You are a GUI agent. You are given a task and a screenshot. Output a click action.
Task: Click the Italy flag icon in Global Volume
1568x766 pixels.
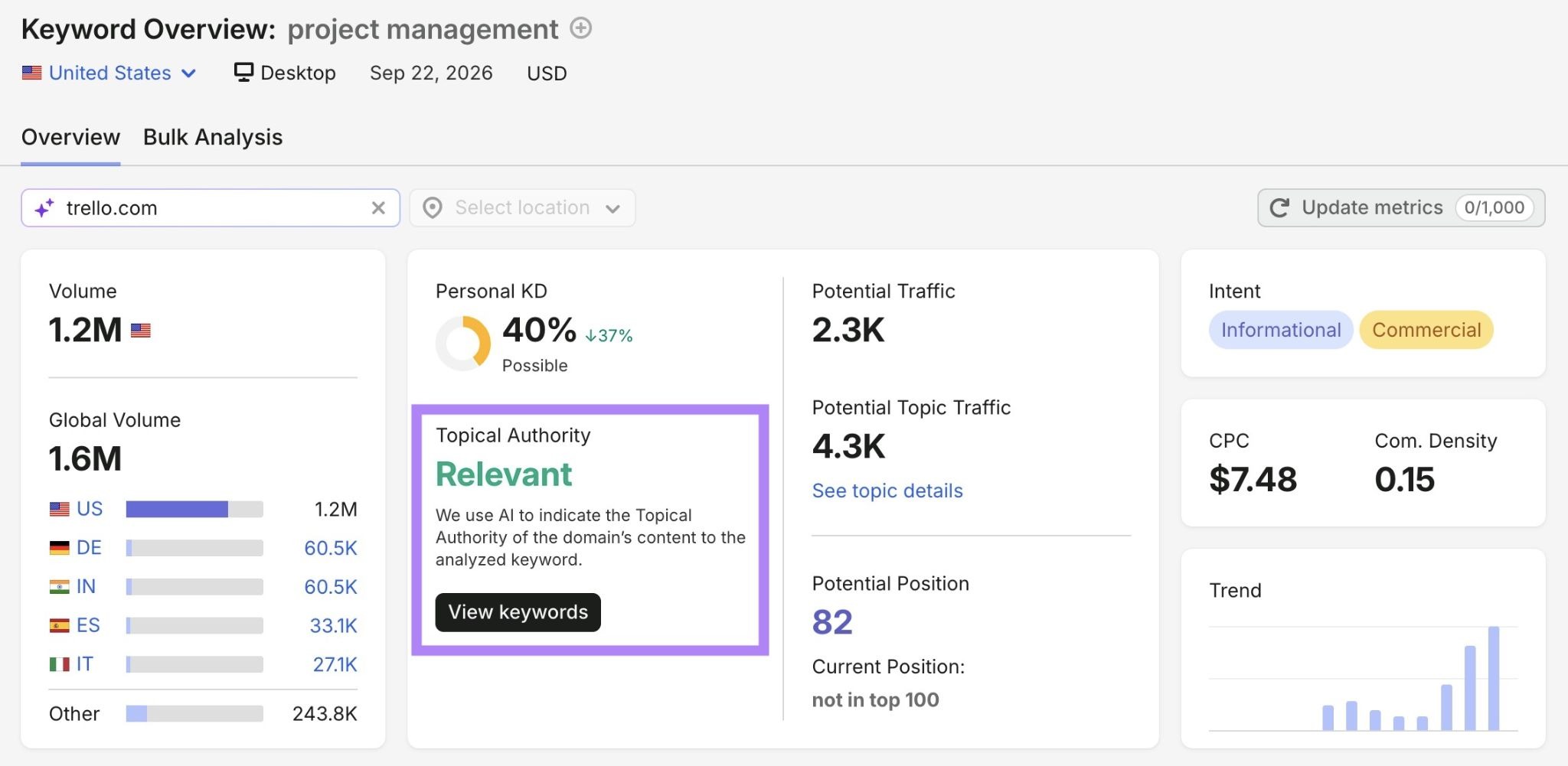59,664
